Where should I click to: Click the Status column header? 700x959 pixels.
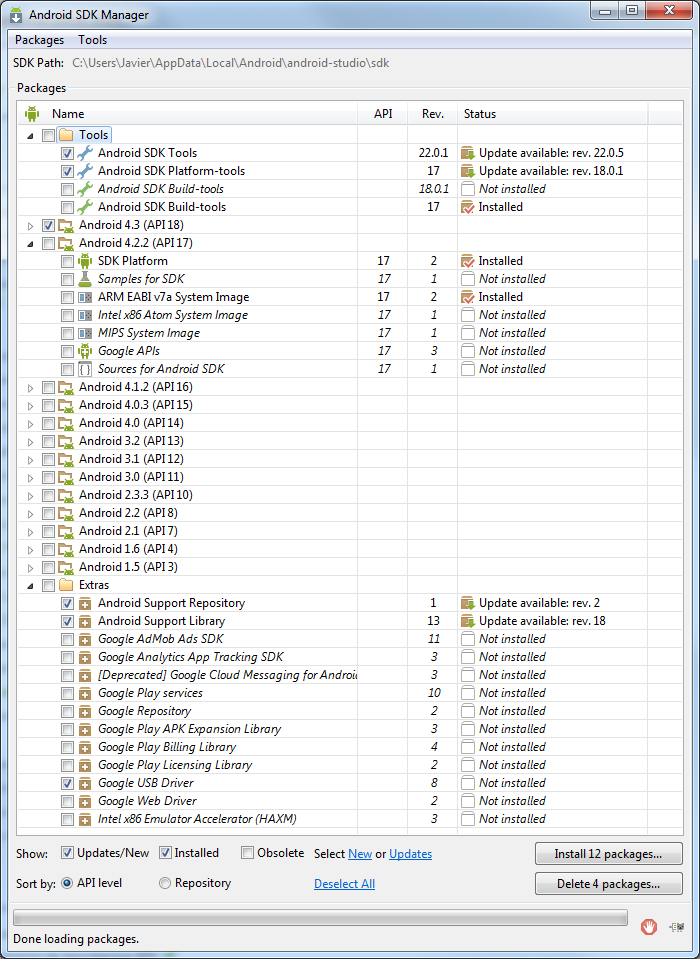(x=553, y=114)
